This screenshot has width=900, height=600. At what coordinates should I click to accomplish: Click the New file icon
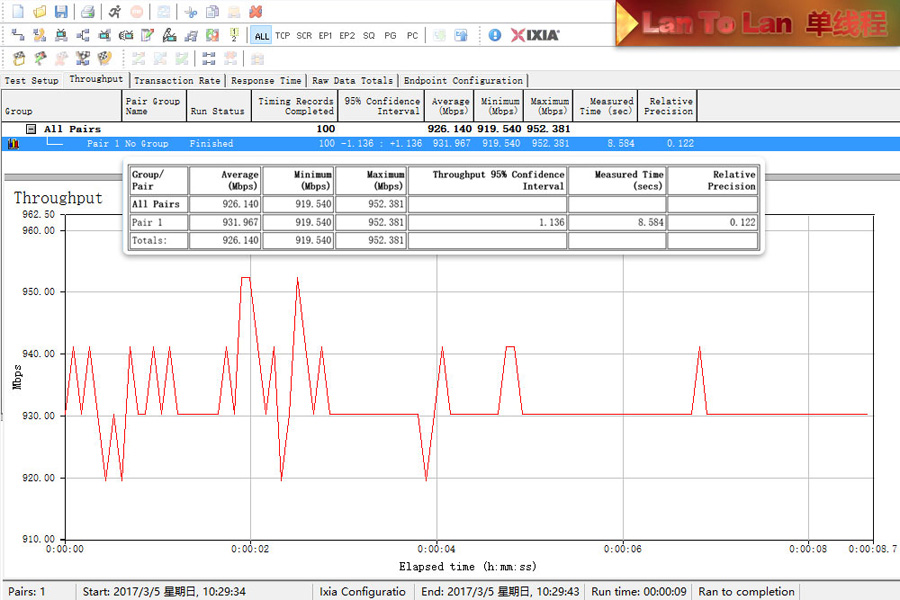pos(17,12)
